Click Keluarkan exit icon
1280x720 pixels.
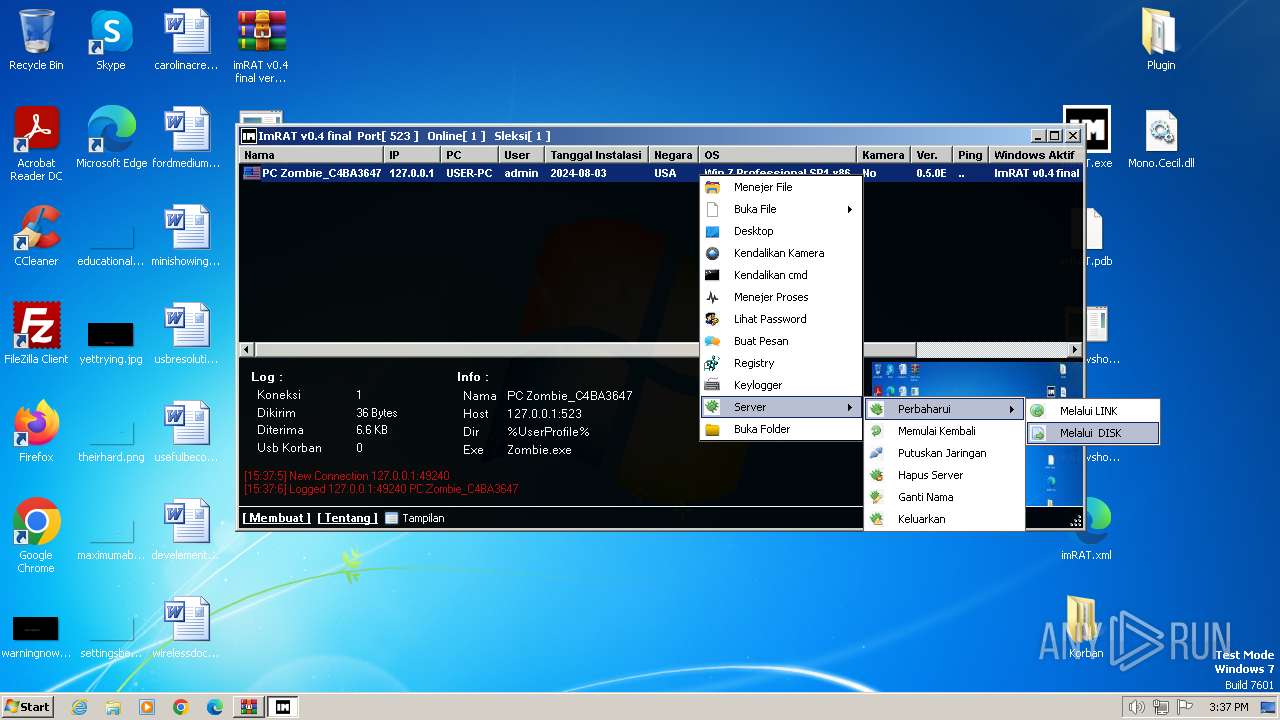[x=876, y=519]
